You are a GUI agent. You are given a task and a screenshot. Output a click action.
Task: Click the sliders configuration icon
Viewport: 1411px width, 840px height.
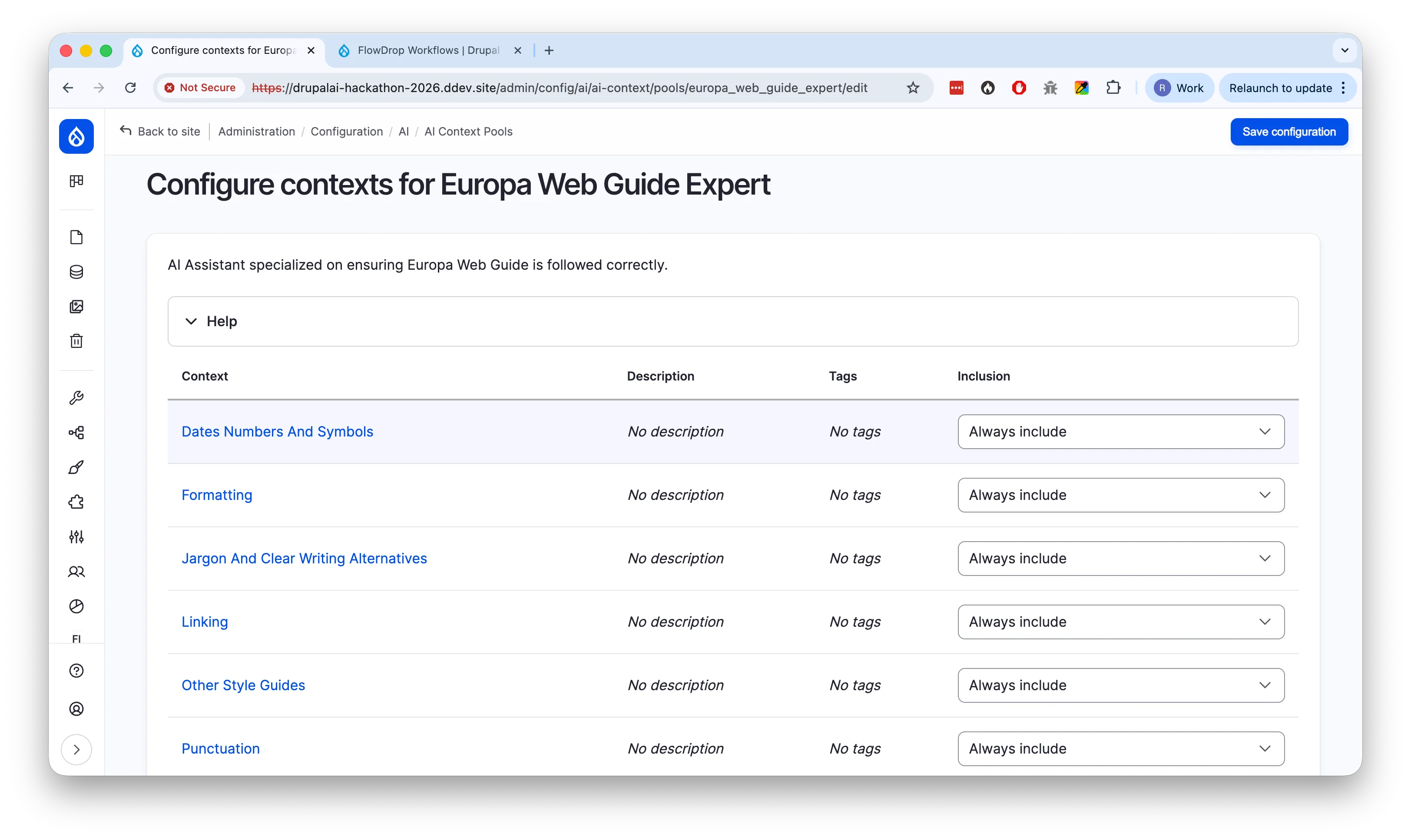76,536
